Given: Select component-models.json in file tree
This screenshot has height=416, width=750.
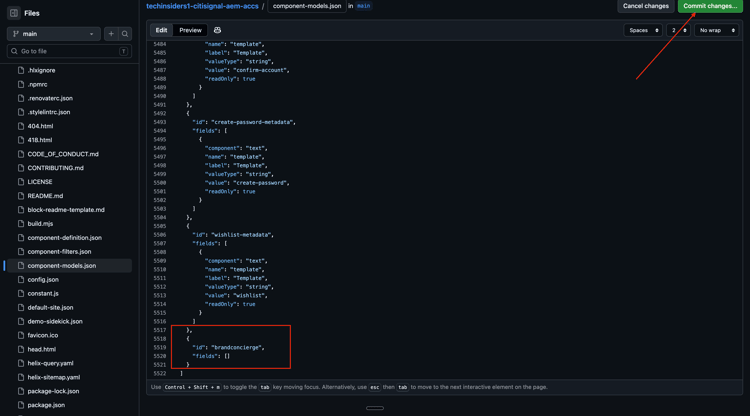Looking at the screenshot, I should tap(69, 265).
